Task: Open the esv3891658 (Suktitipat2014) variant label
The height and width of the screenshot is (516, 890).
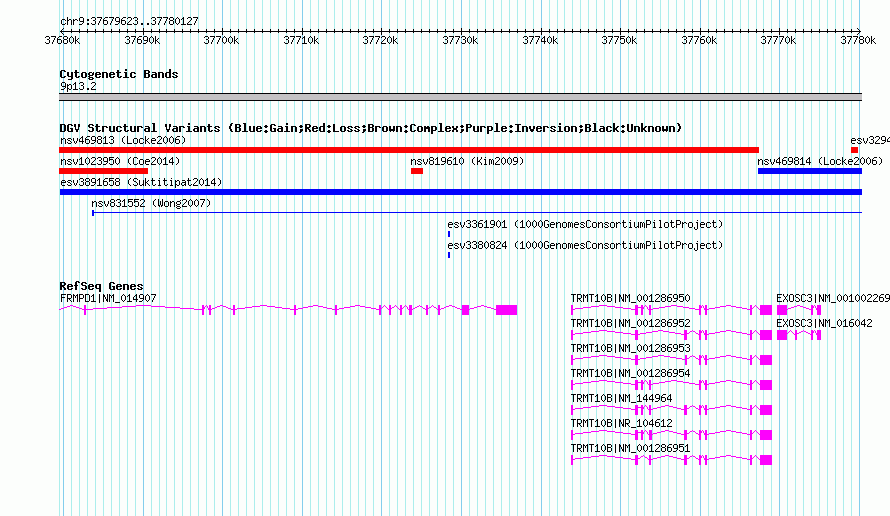Action: [141, 182]
